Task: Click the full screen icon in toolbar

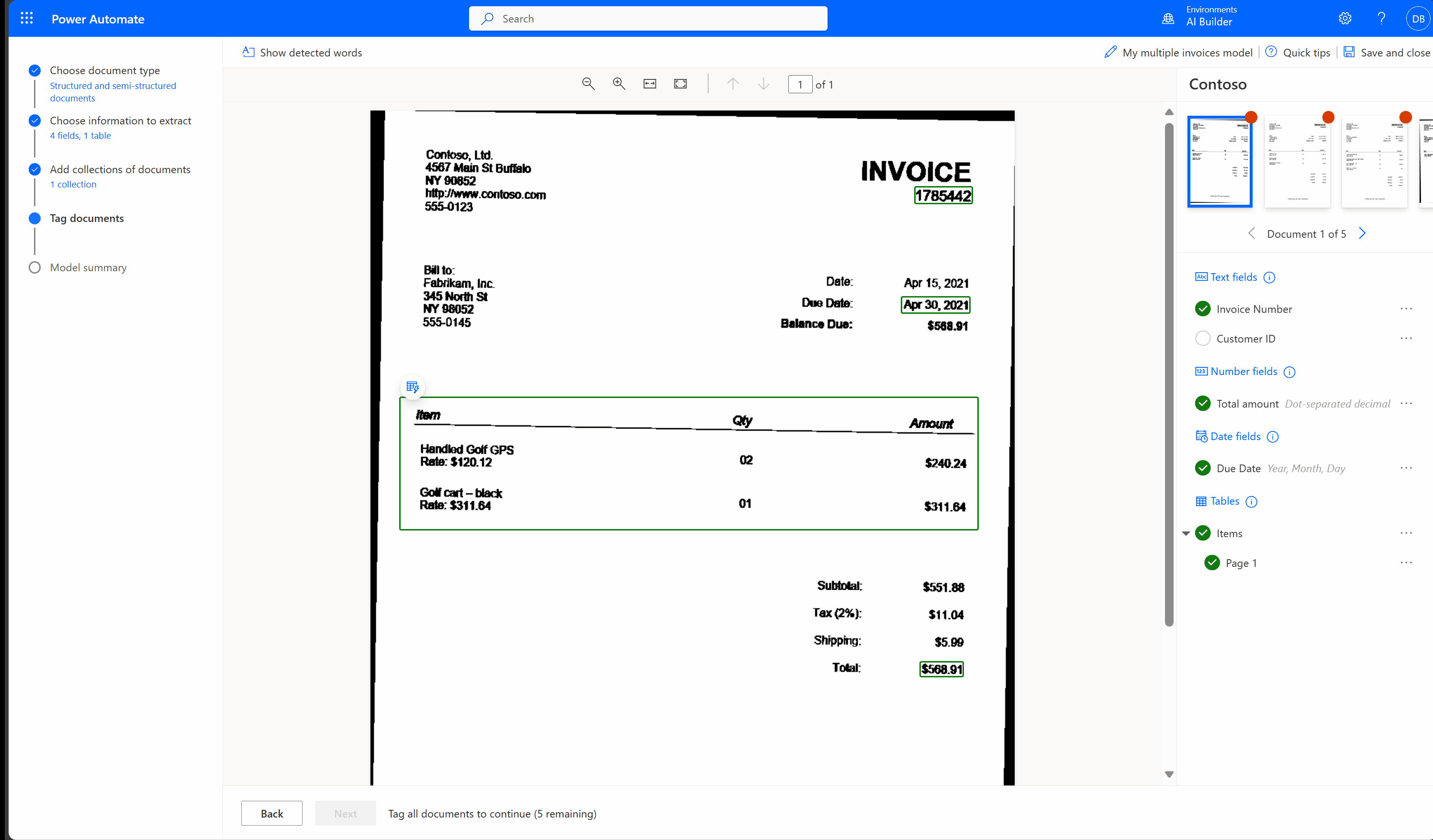Action: click(x=680, y=84)
